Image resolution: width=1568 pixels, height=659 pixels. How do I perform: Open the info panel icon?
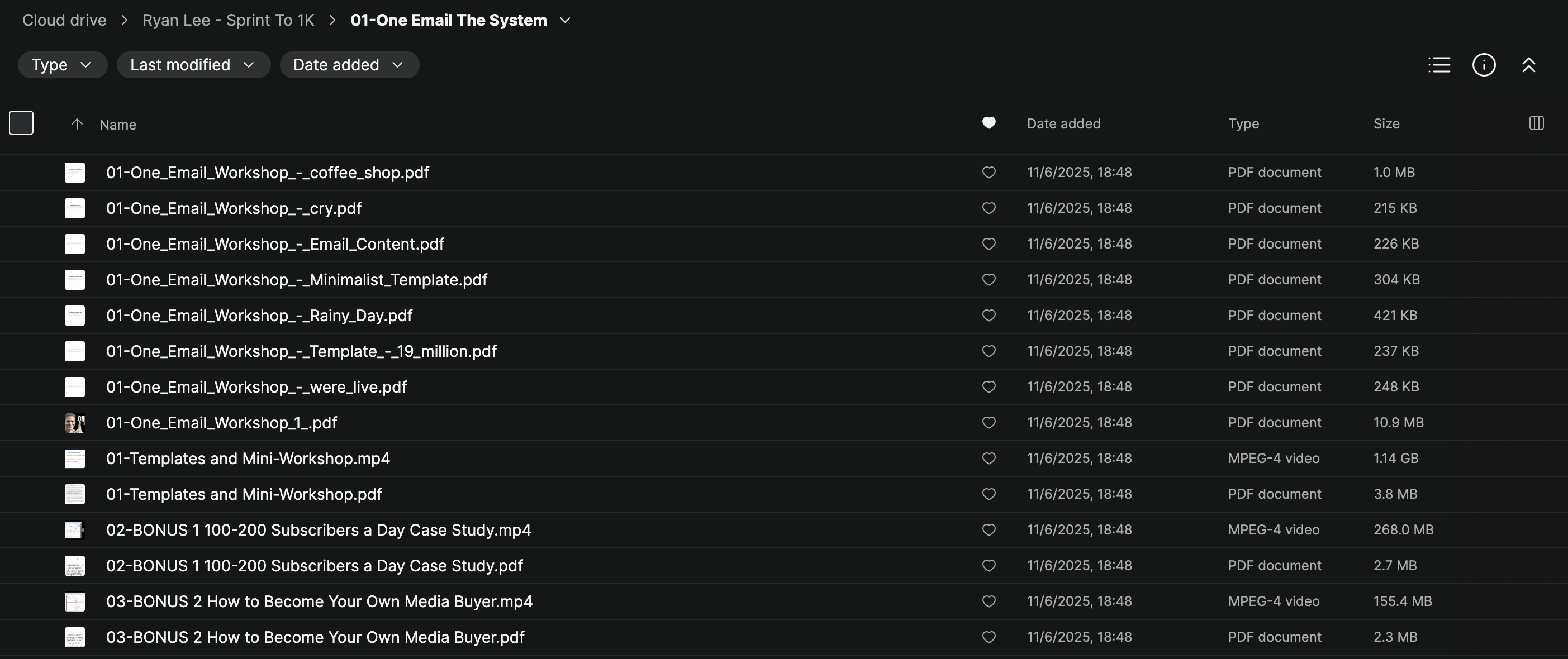(1484, 65)
